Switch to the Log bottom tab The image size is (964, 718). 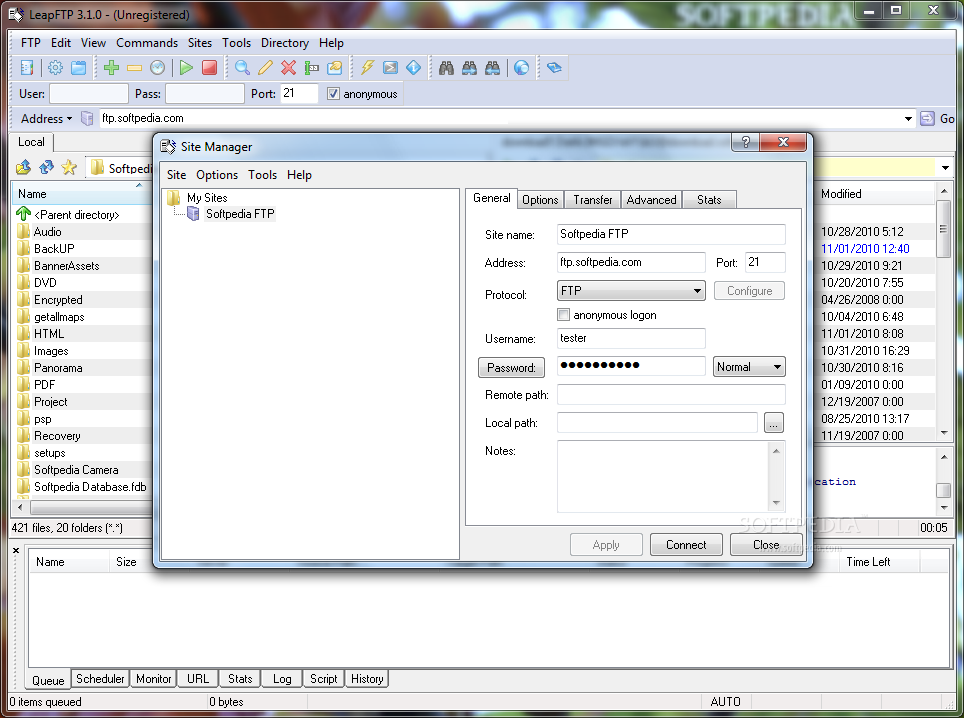[x=282, y=679]
